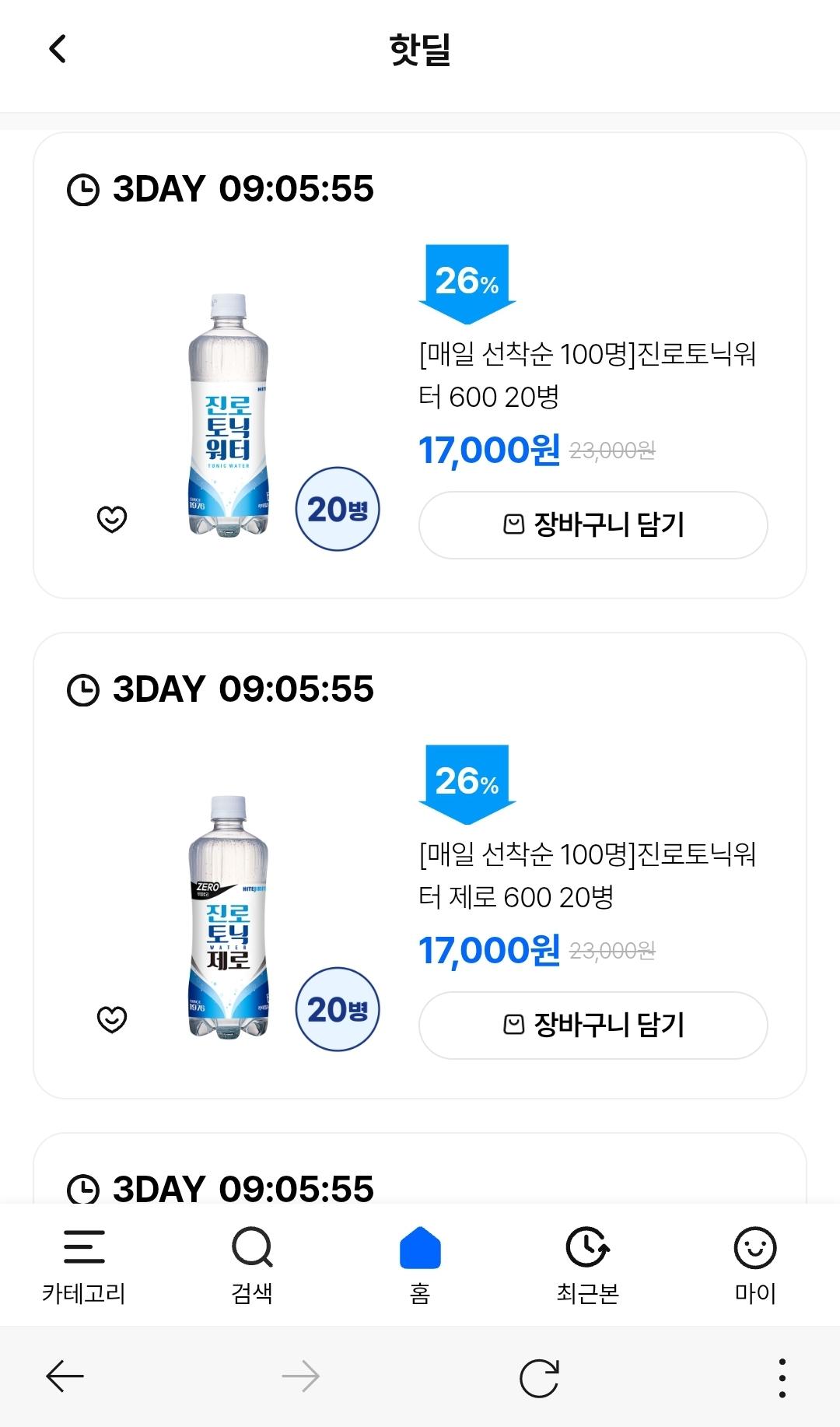Toggle the heart on 진로토닉워터 제로 product
Screen dimensions: 840x1427
112,1019
